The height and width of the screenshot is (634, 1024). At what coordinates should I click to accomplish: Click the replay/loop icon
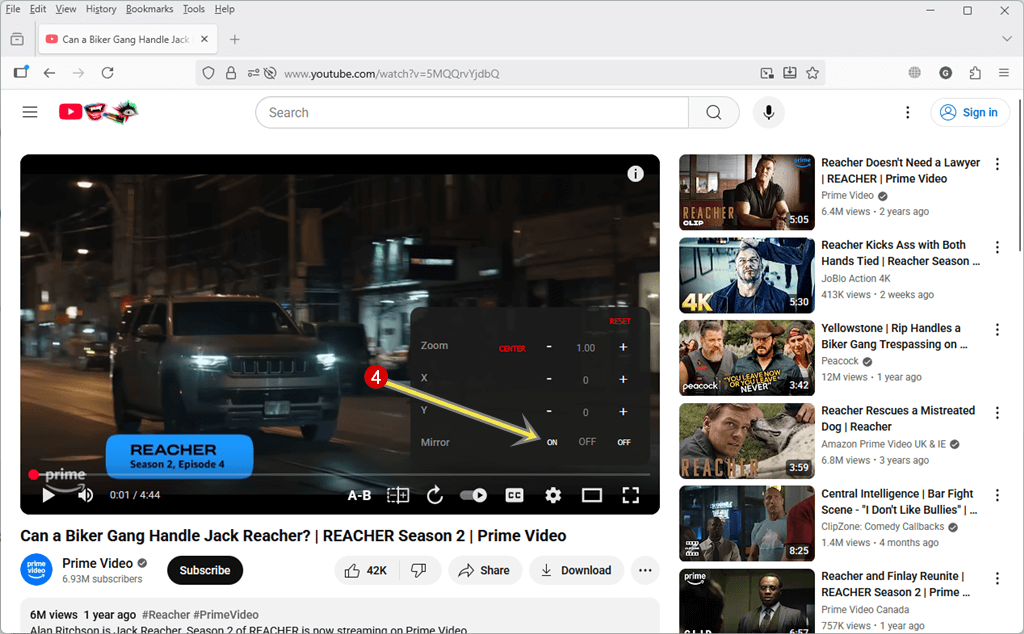[435, 496]
